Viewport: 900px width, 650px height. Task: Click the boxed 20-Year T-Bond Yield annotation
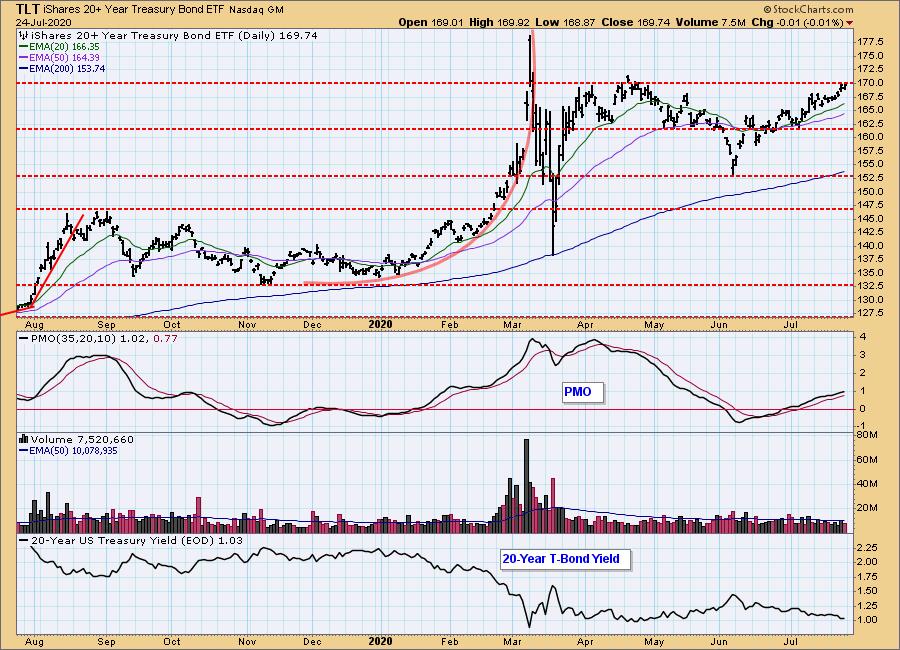coord(565,559)
